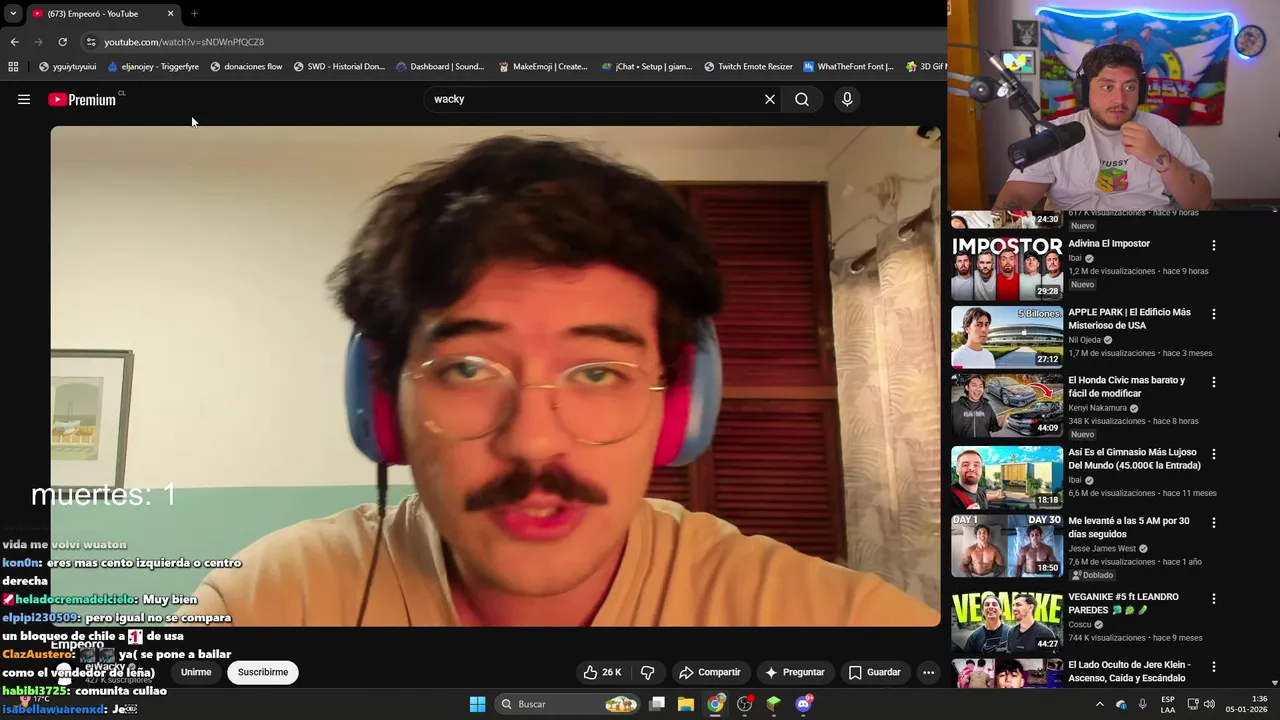1280x720 pixels.
Task: Open Nil Ojeda channel link
Action: point(1084,340)
